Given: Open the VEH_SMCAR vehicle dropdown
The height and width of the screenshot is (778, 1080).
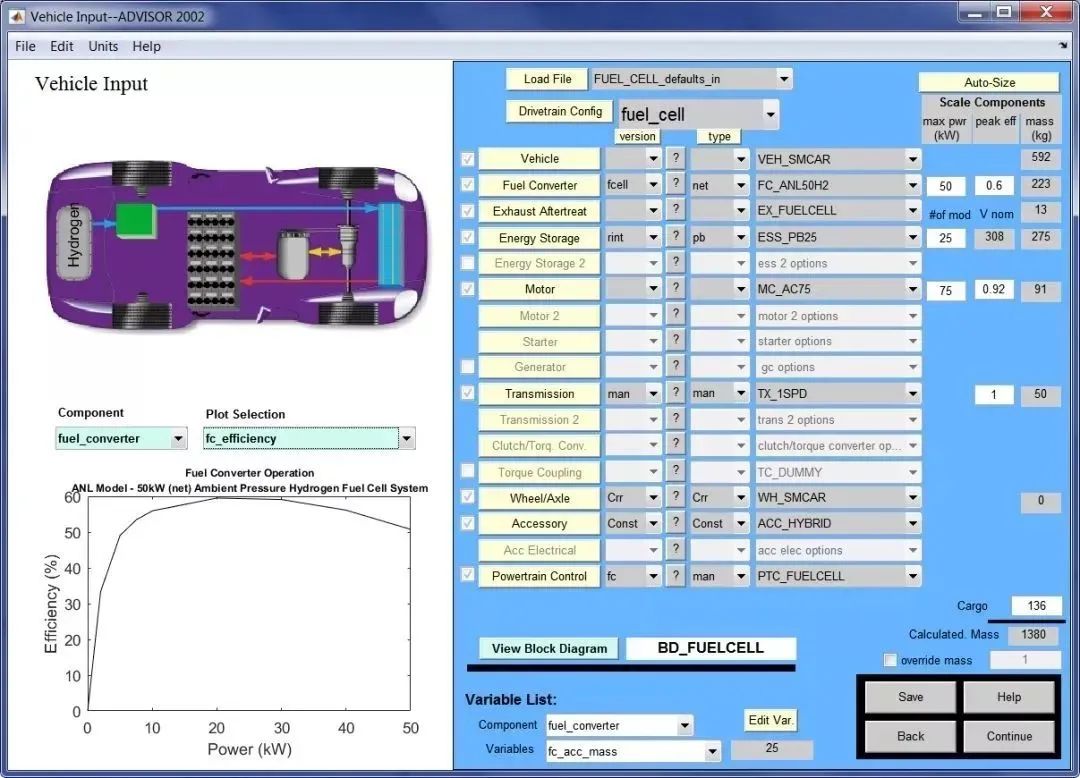Looking at the screenshot, I should (838, 159).
